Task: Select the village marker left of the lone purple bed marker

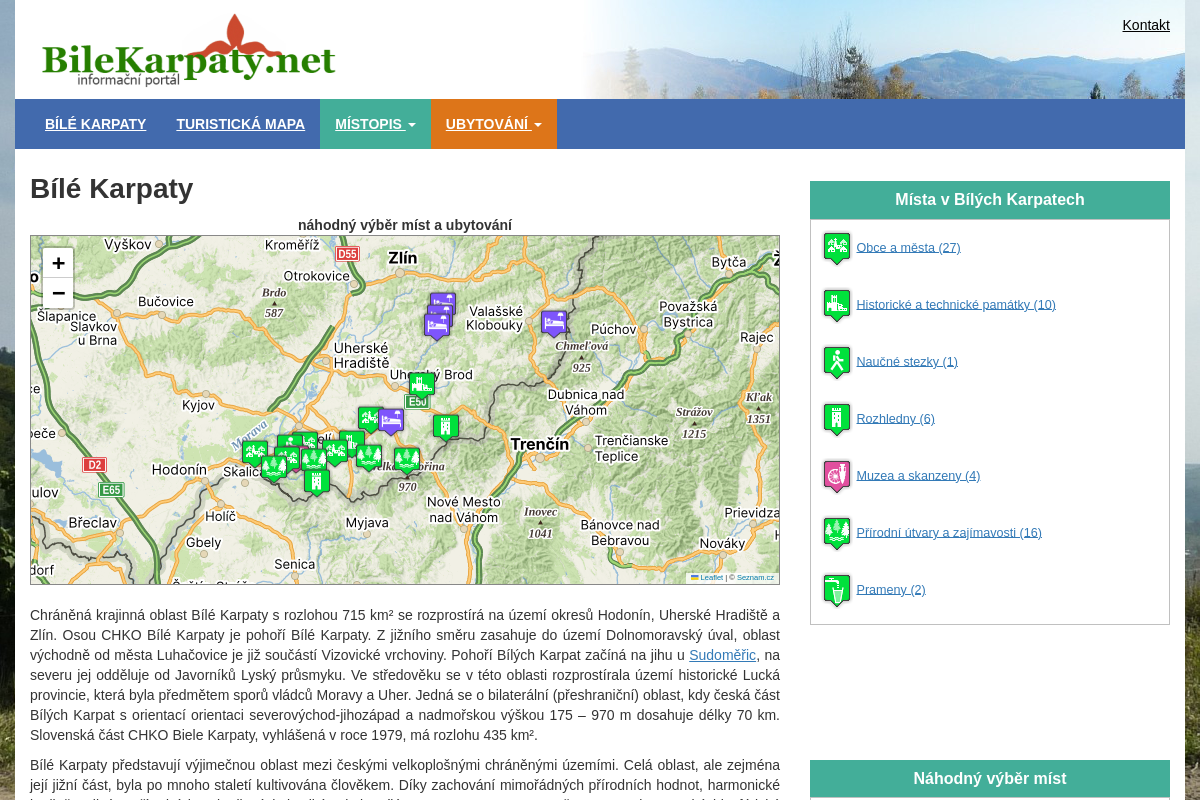Action: pos(370,419)
